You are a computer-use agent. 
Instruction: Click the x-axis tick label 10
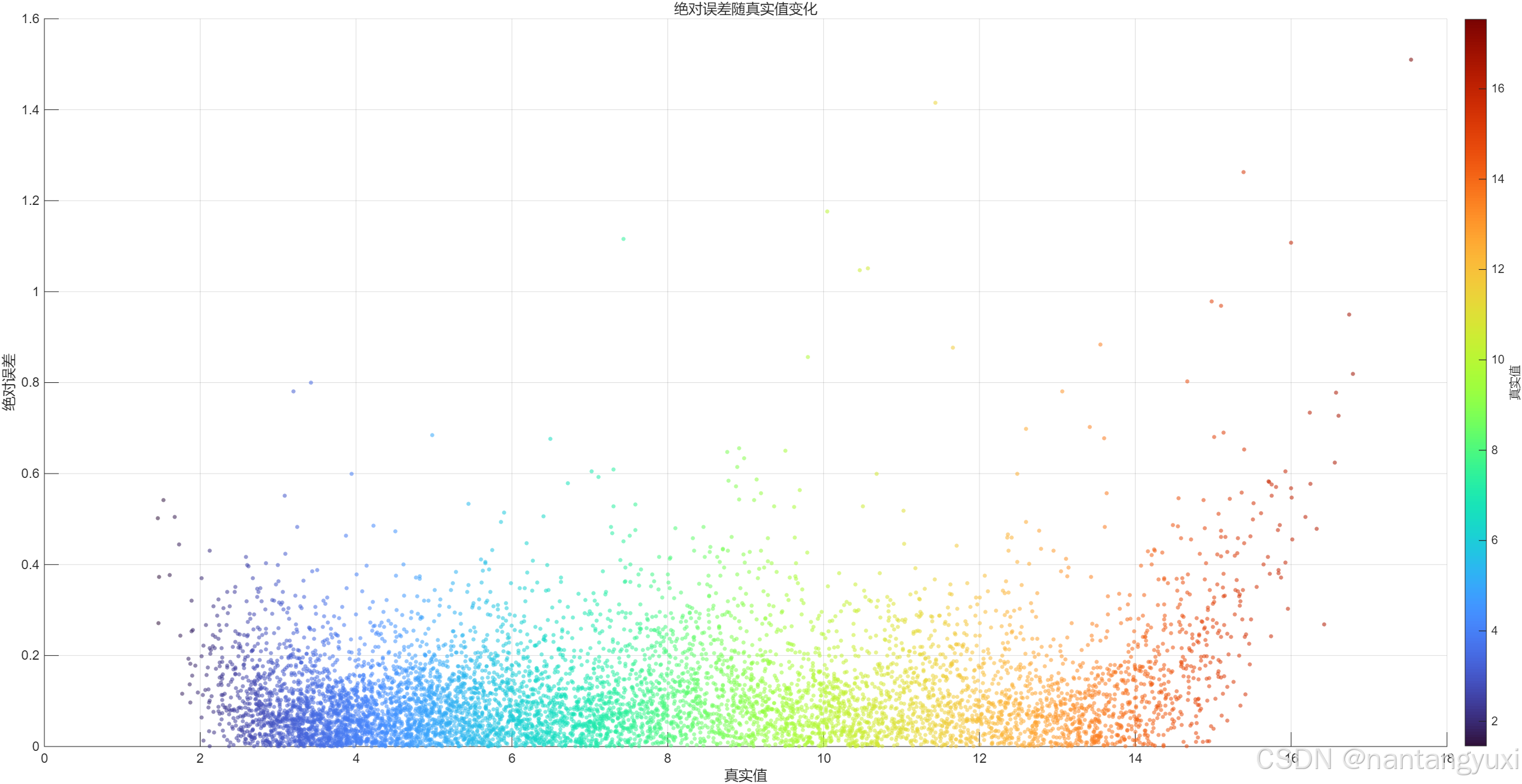click(x=823, y=759)
